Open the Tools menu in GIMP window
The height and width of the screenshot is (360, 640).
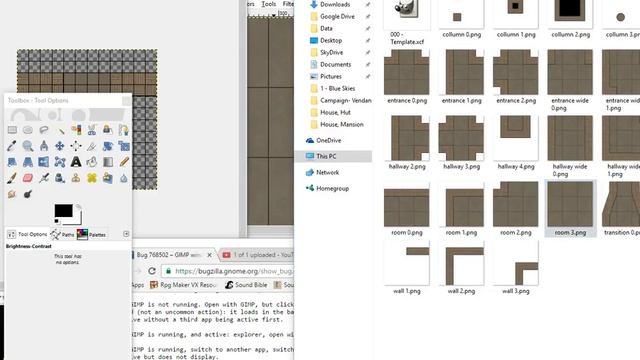point(269,4)
